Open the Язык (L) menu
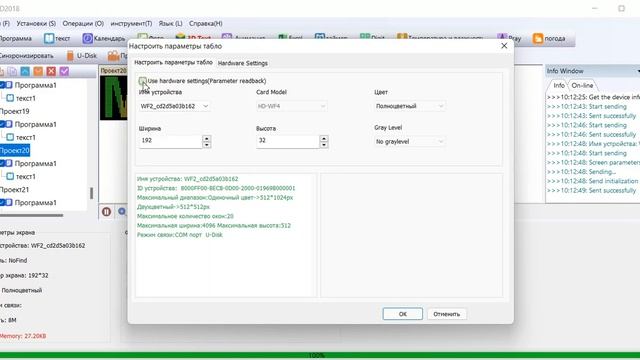This screenshot has width=640, height=360. (x=171, y=24)
